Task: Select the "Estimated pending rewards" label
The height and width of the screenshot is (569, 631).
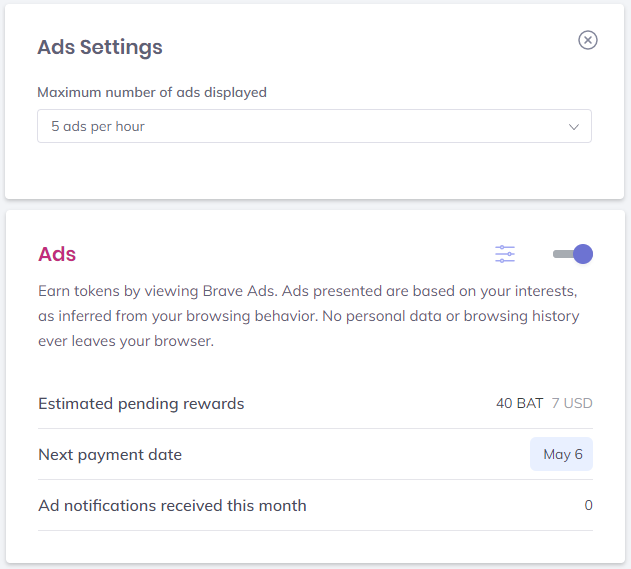Action: point(141,404)
